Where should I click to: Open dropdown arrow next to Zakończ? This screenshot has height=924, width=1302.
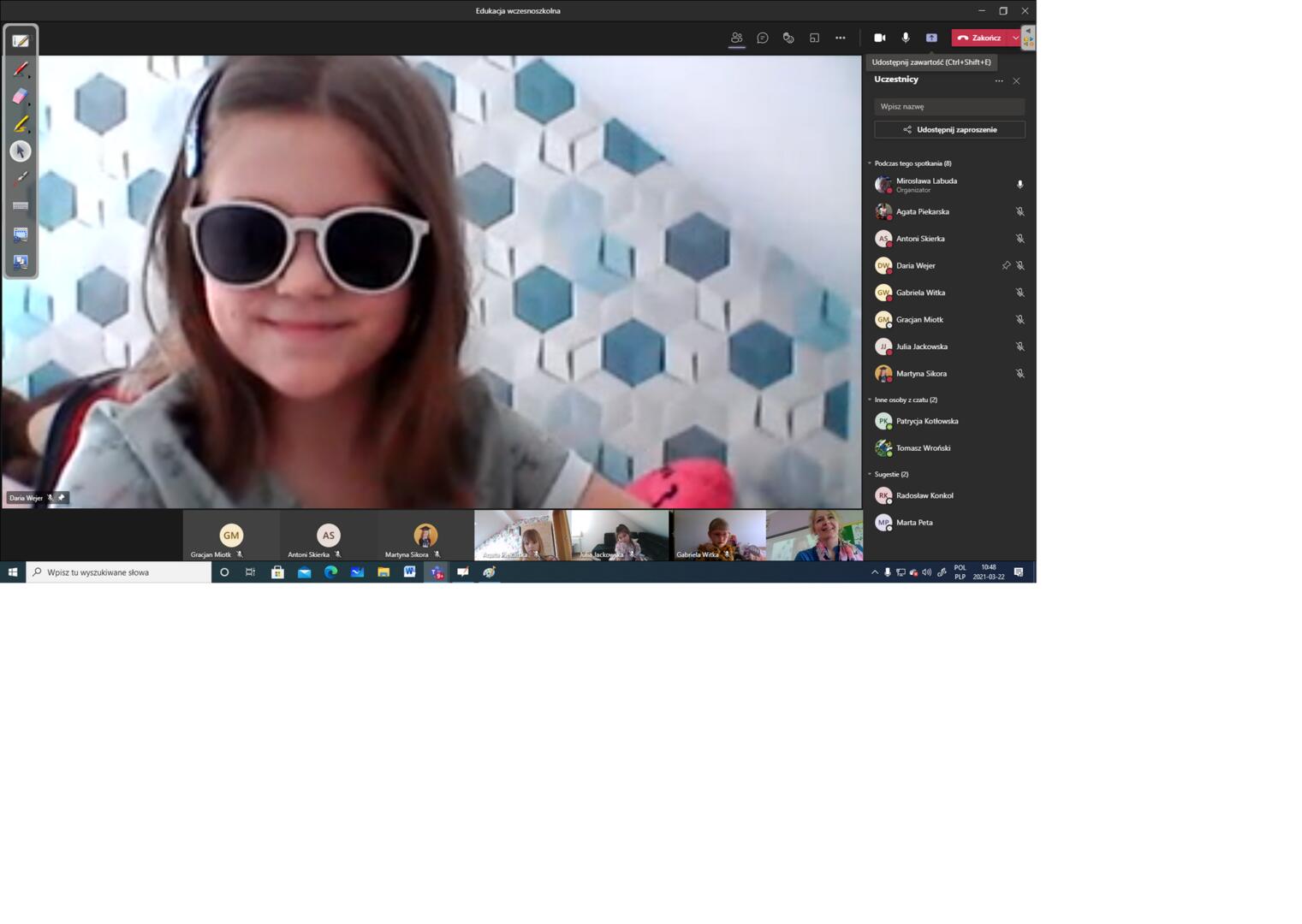(1015, 38)
